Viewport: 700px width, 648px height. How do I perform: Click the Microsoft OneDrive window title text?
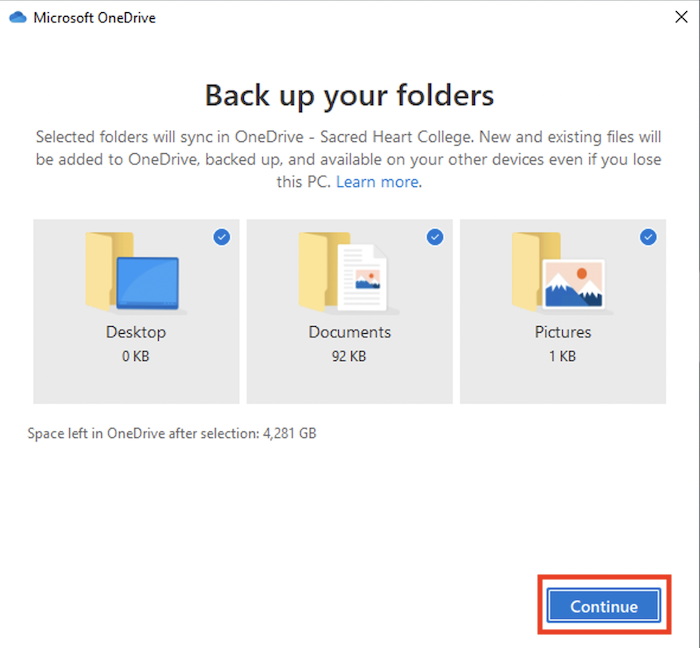pos(94,18)
